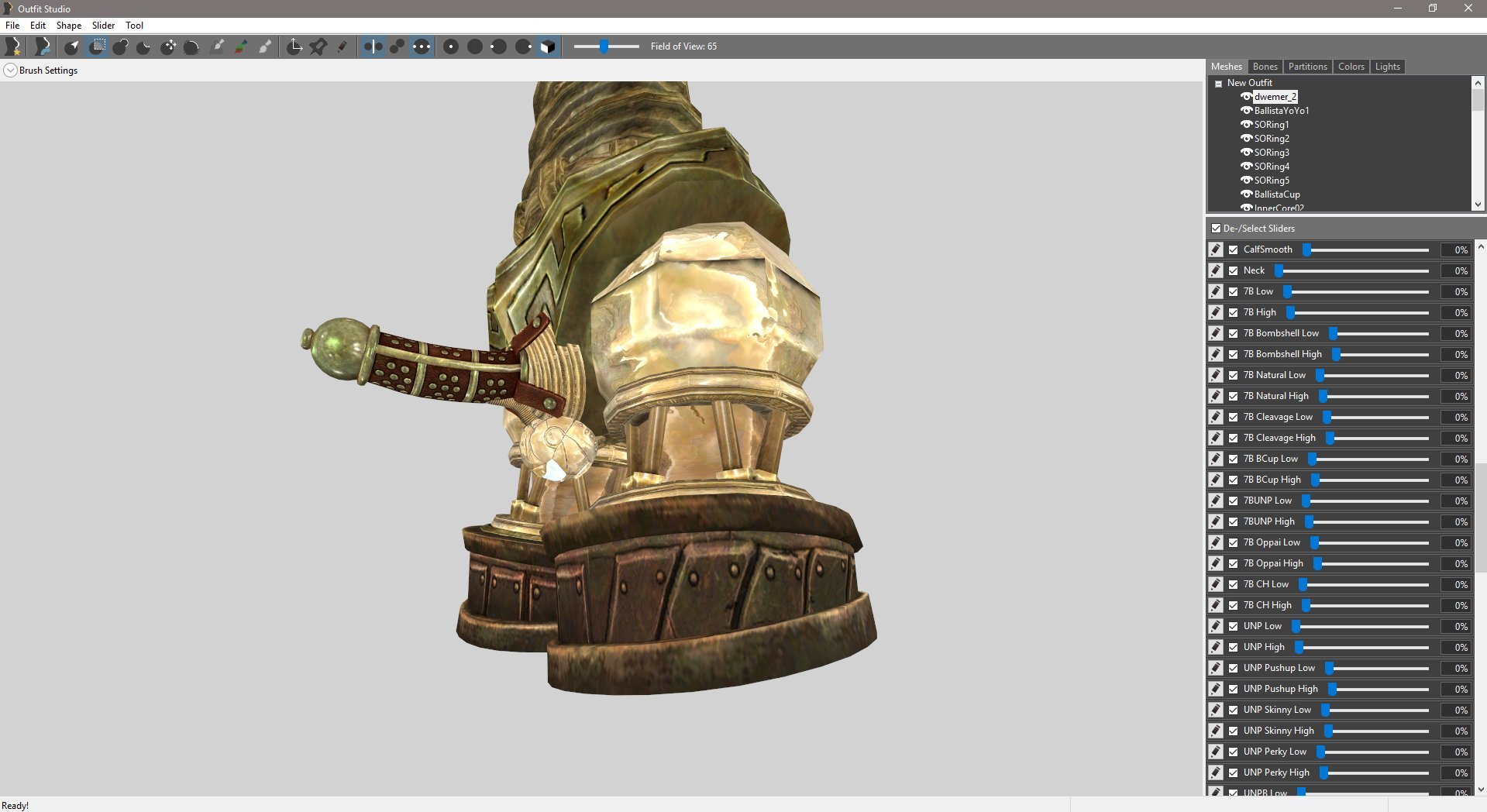
Task: Open the Shape menu
Action: pyautogui.click(x=68, y=26)
